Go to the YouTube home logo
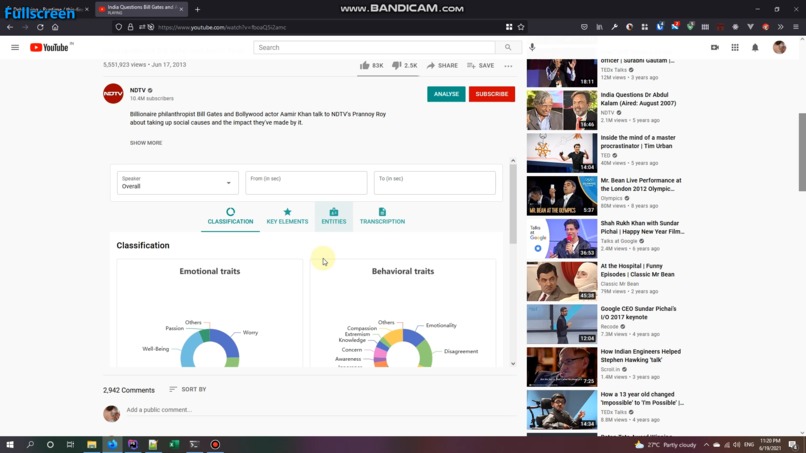Image resolution: width=806 pixels, height=453 pixels. pos(50,47)
